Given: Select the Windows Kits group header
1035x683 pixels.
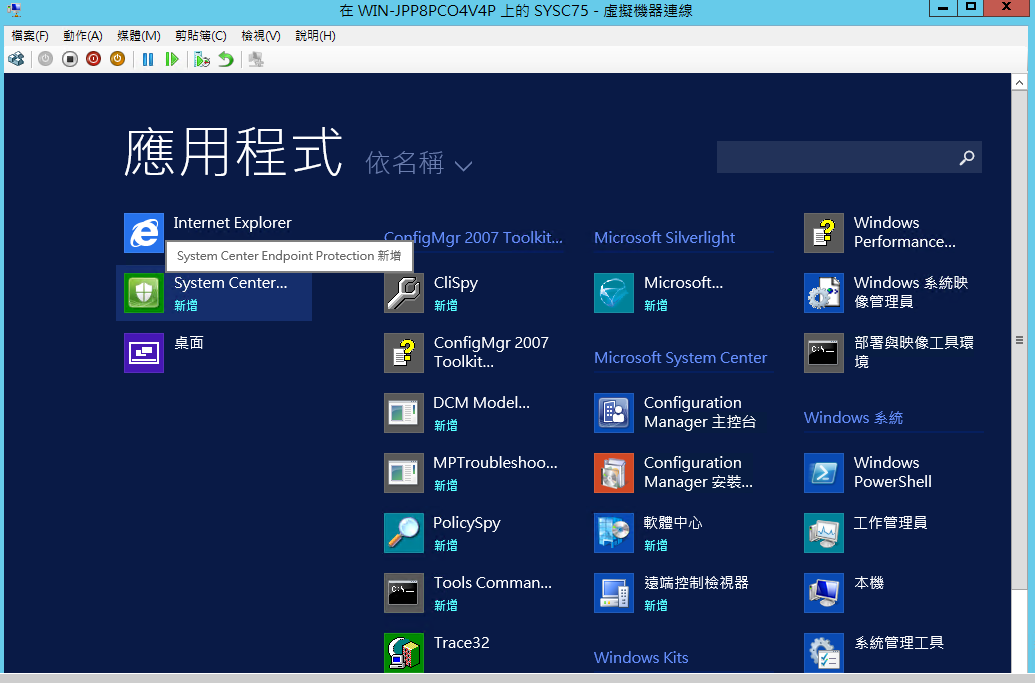Looking at the screenshot, I should (641, 657).
